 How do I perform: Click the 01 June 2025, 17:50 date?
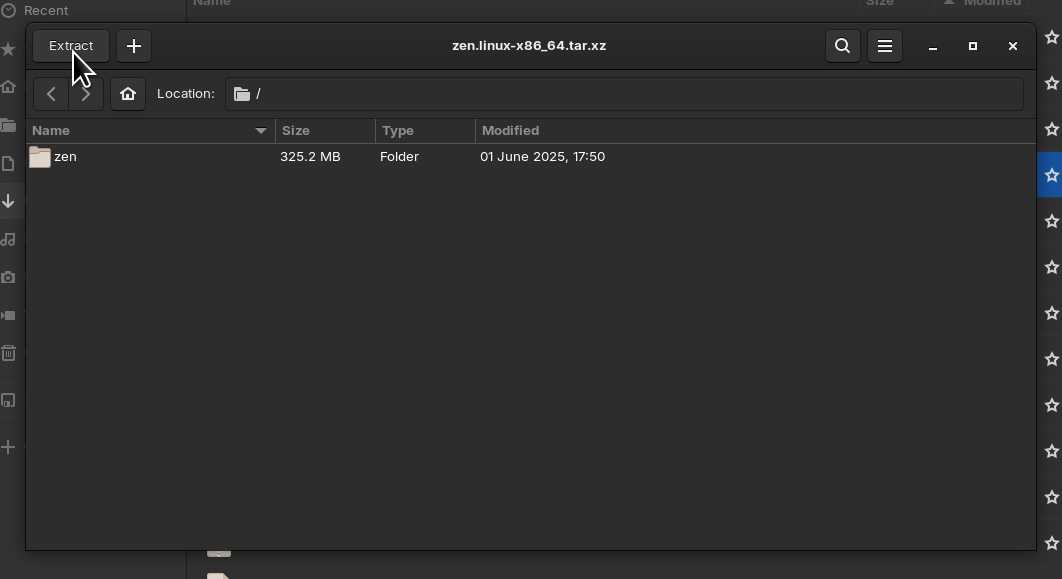(x=543, y=157)
